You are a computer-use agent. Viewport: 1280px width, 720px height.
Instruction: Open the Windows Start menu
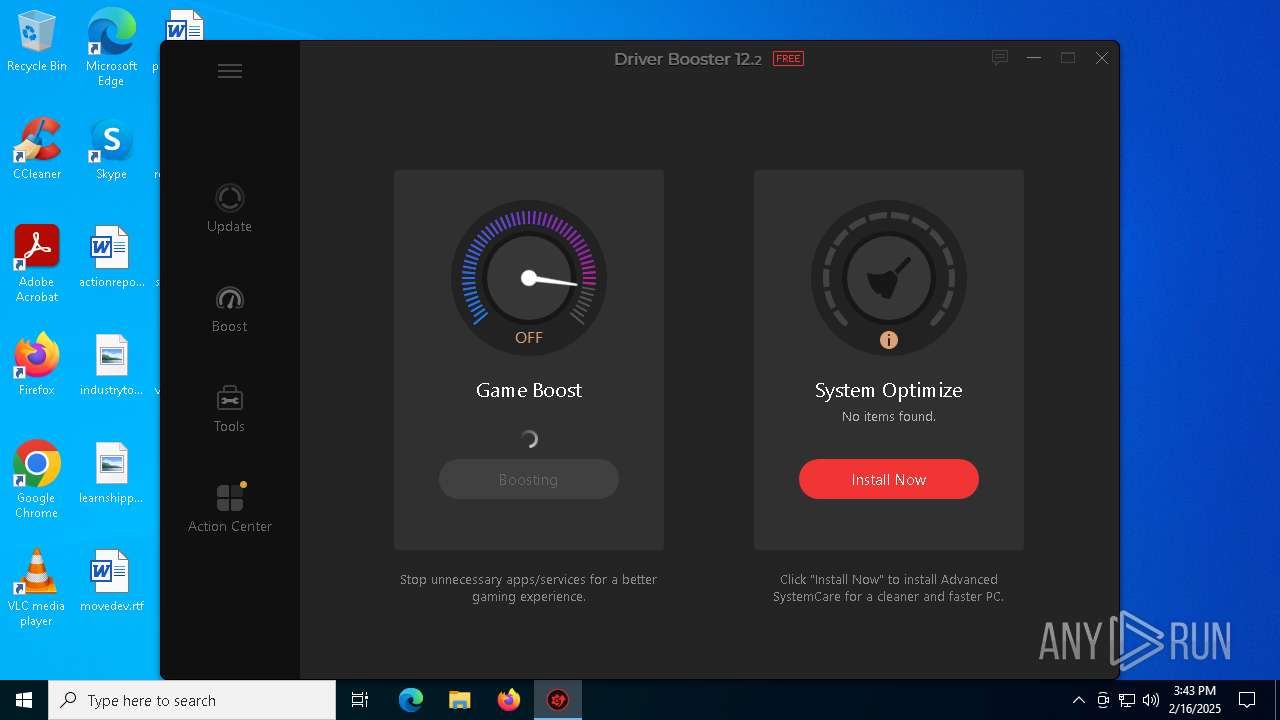[24, 700]
